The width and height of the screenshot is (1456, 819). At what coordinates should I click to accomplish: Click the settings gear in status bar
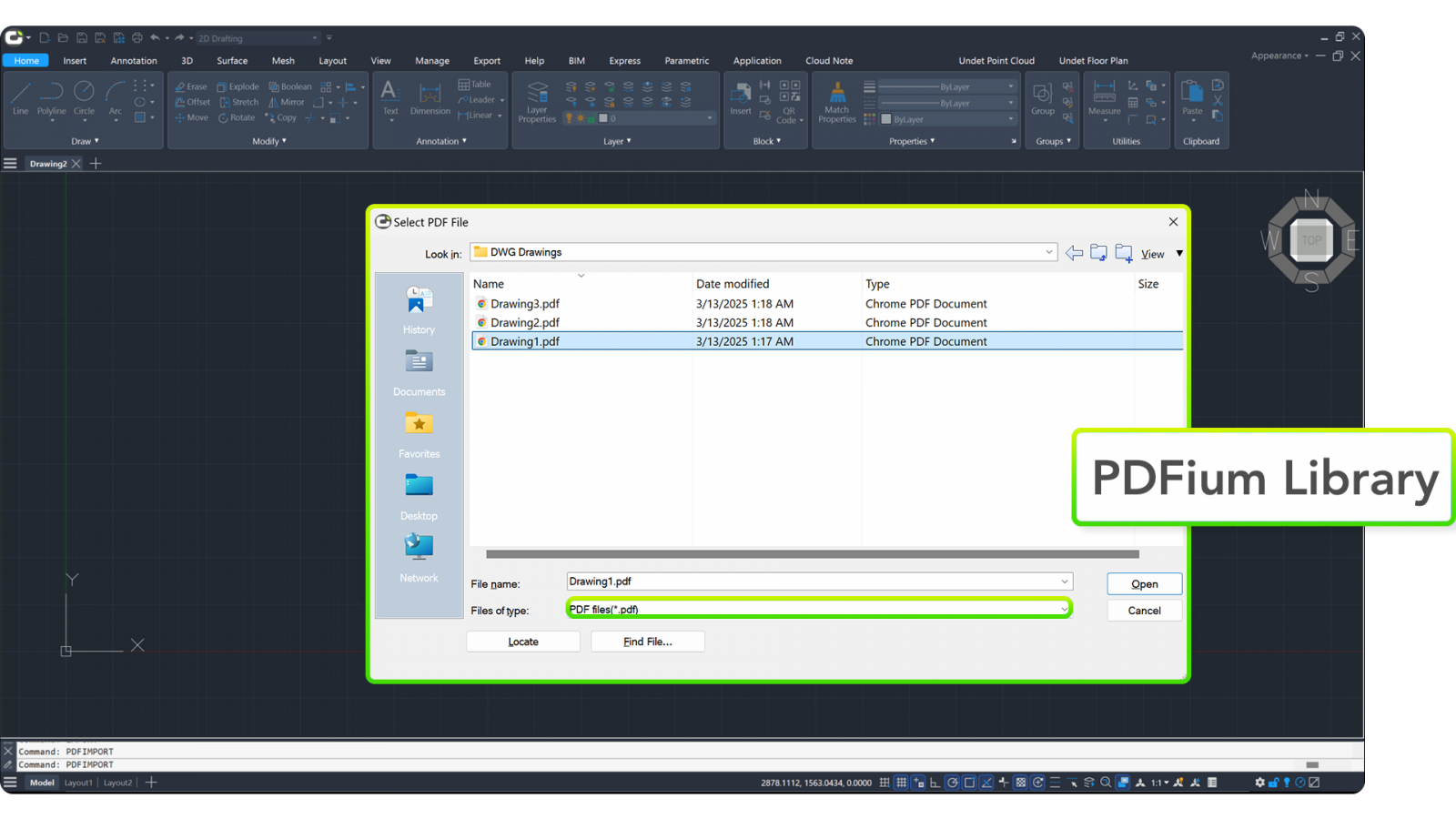(x=1259, y=783)
